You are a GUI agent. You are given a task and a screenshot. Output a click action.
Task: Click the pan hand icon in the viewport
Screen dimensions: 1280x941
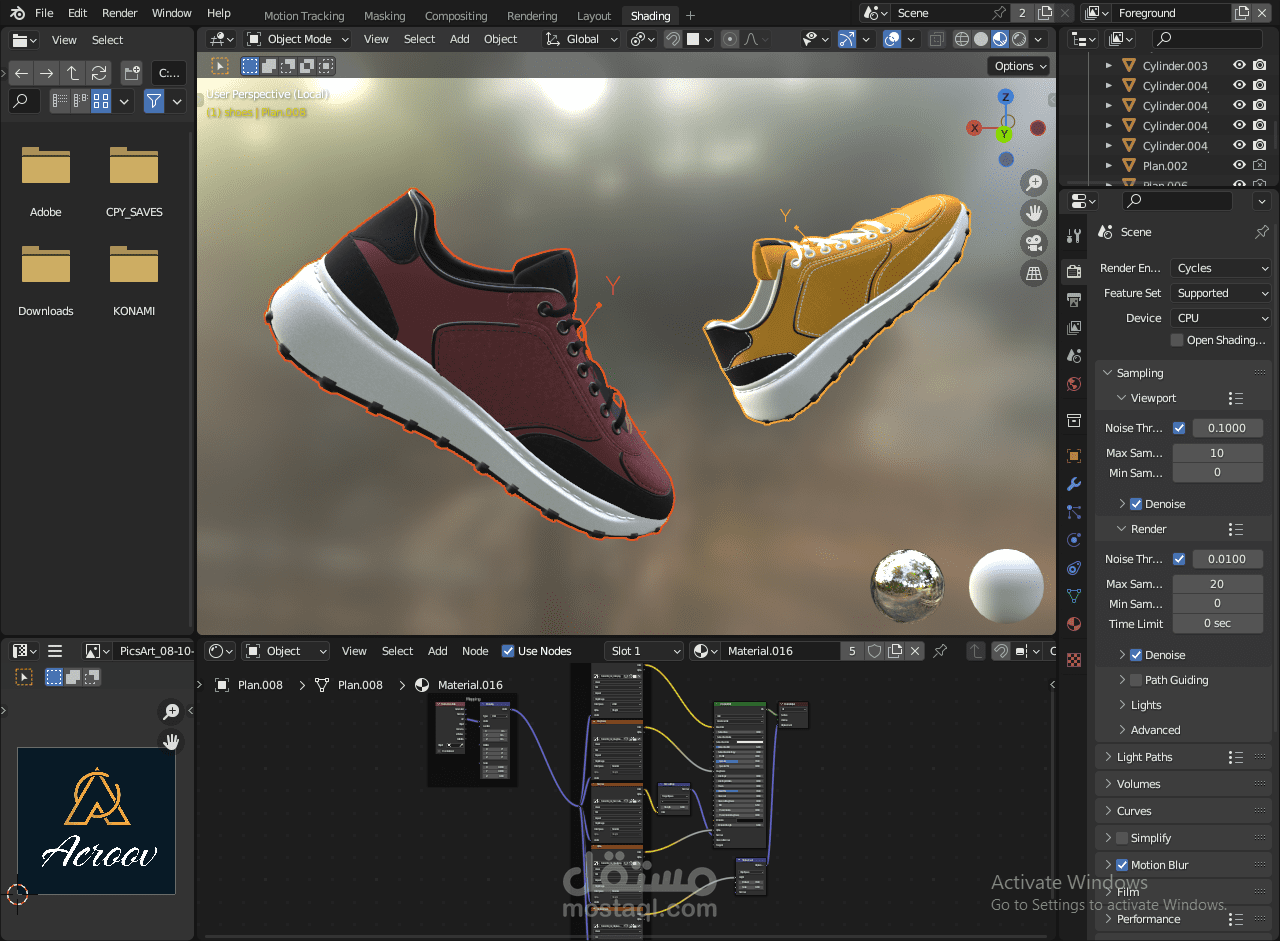pos(1034,213)
